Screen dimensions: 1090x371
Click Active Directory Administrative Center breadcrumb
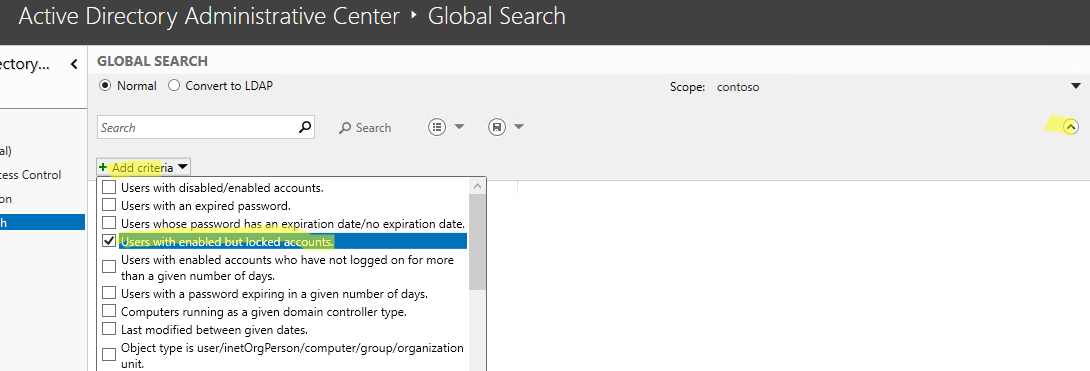point(209,16)
